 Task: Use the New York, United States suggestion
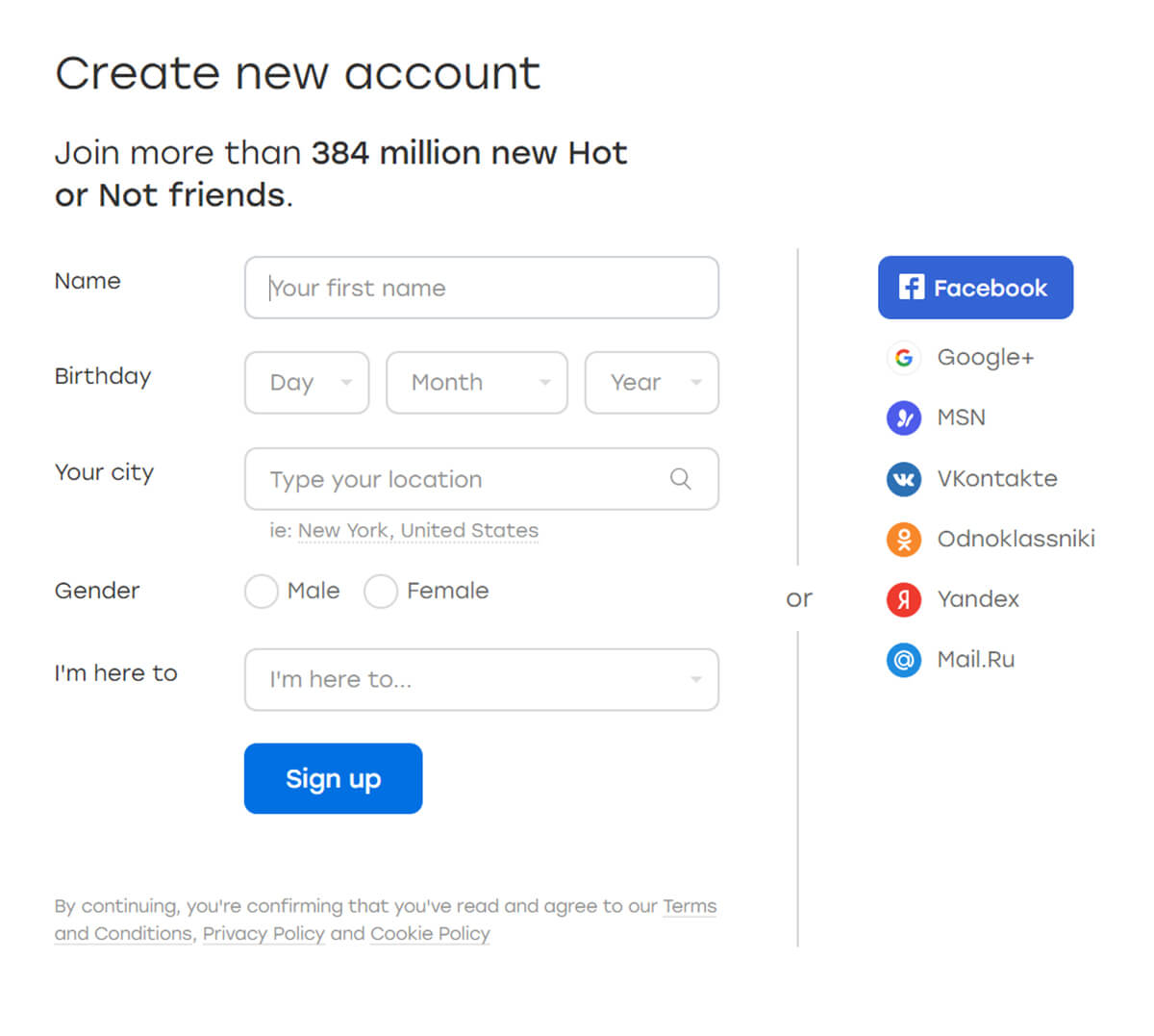click(418, 531)
